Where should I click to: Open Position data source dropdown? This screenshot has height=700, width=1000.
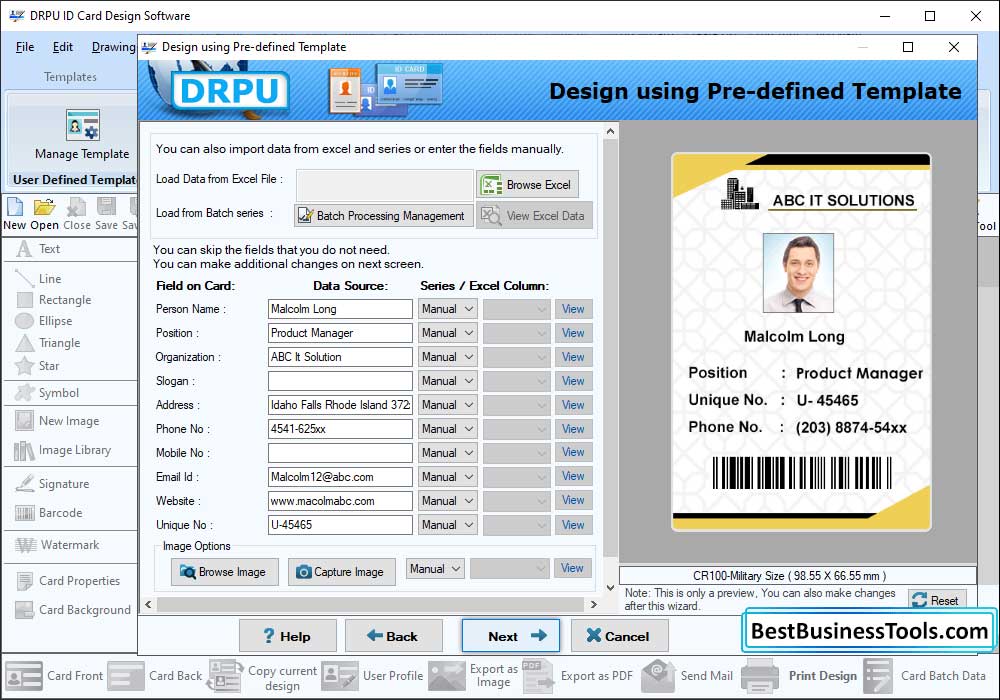tap(447, 333)
